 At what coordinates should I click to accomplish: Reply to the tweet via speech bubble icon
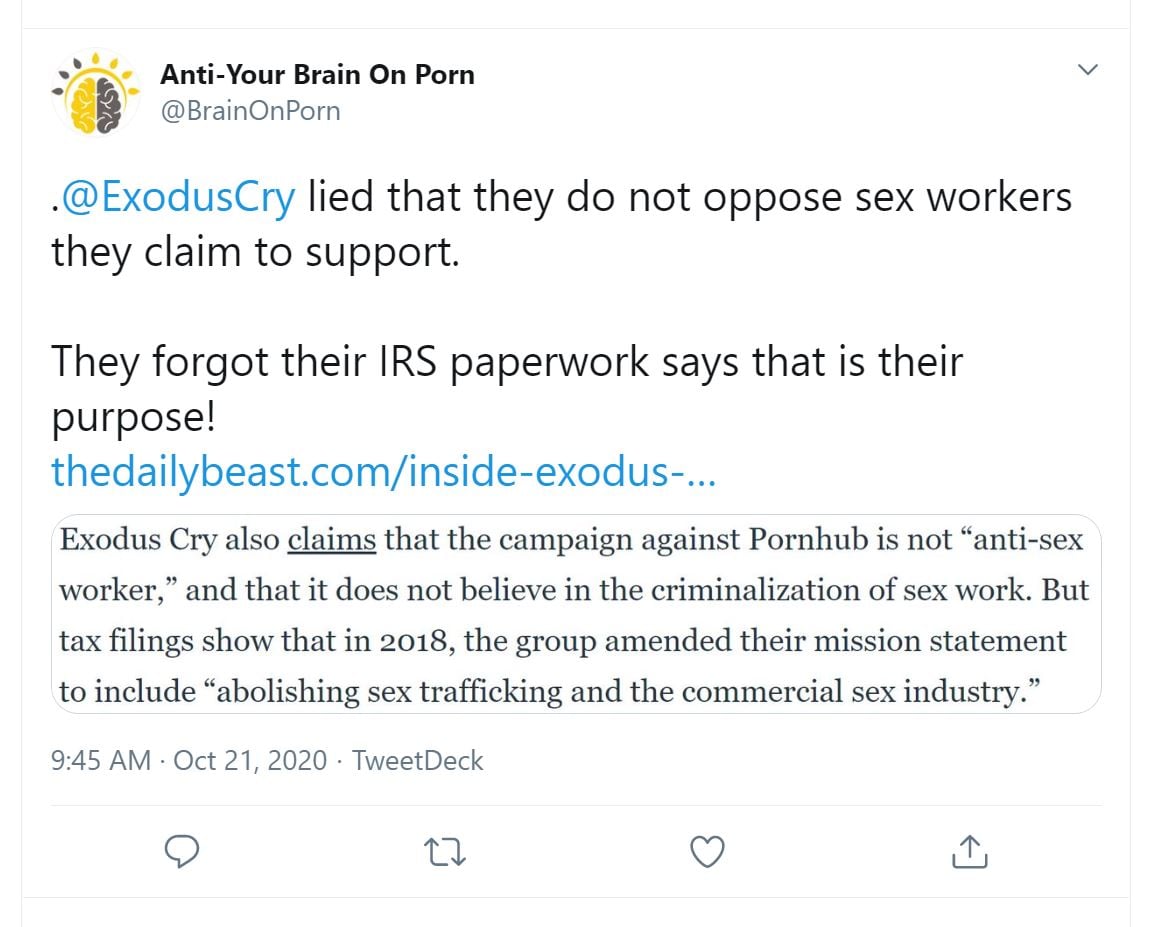click(181, 851)
